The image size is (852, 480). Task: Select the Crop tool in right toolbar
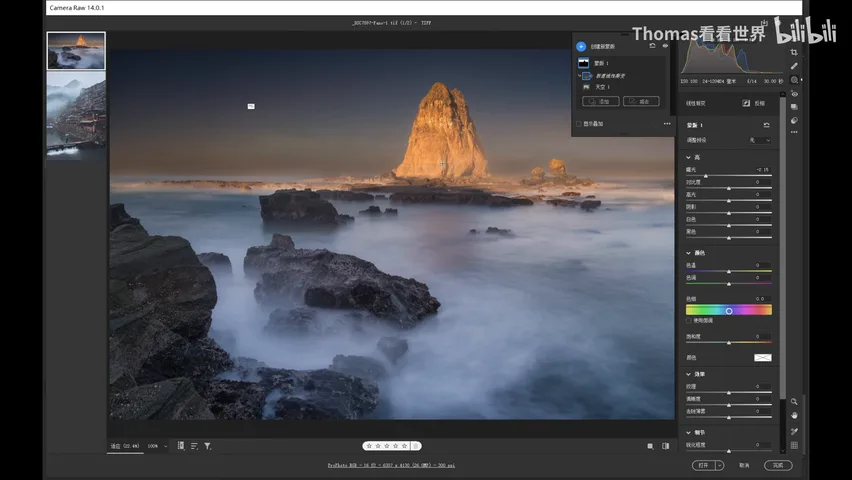[x=794, y=53]
